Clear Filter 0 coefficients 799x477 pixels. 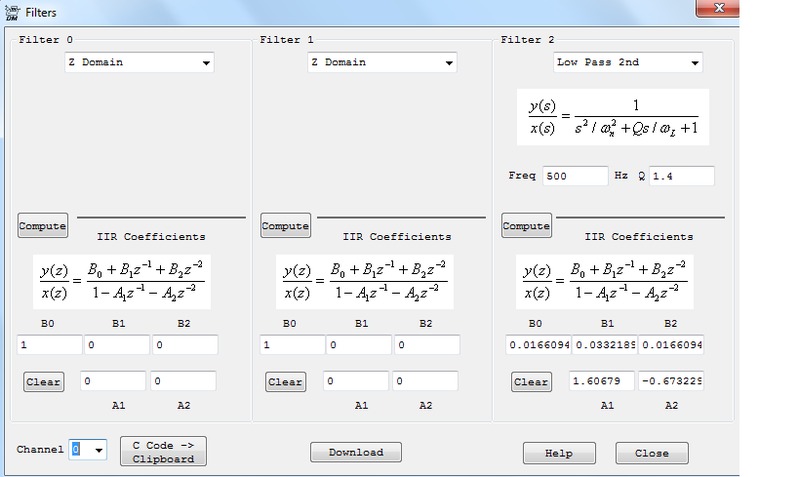coord(42,382)
